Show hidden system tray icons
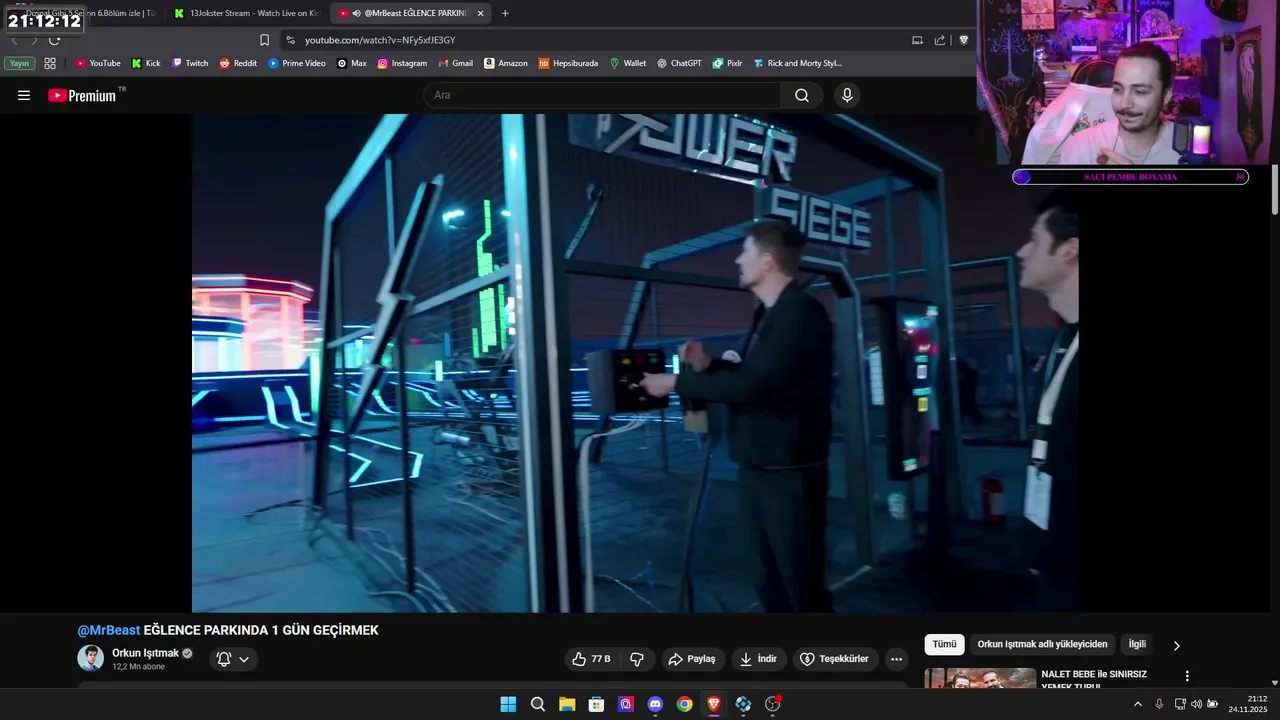The height and width of the screenshot is (720, 1280). (x=1137, y=704)
